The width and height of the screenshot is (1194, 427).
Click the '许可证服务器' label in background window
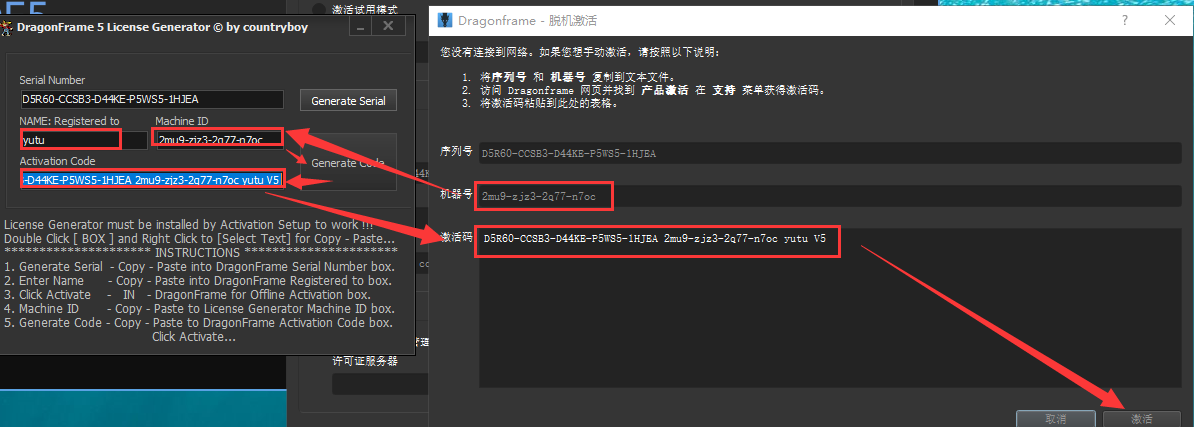coord(366,361)
